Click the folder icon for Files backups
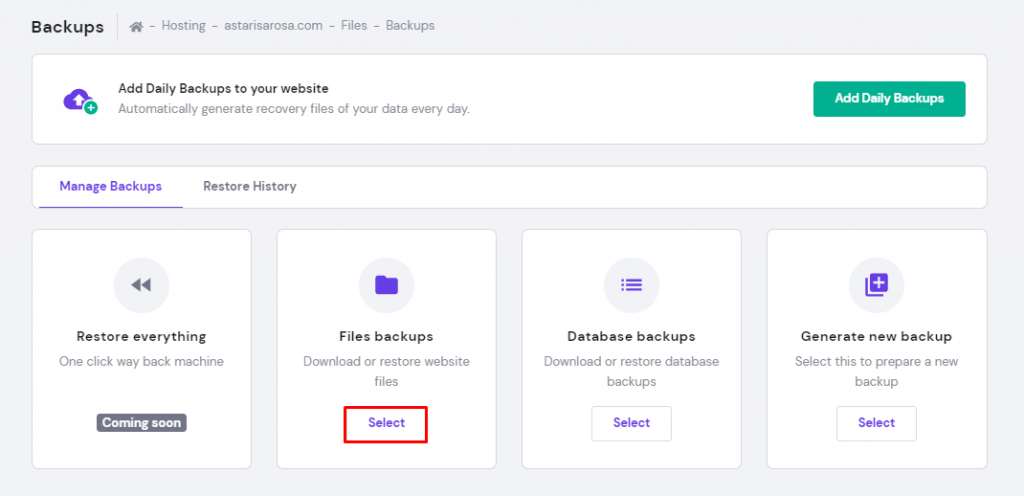This screenshot has width=1024, height=496. [387, 285]
